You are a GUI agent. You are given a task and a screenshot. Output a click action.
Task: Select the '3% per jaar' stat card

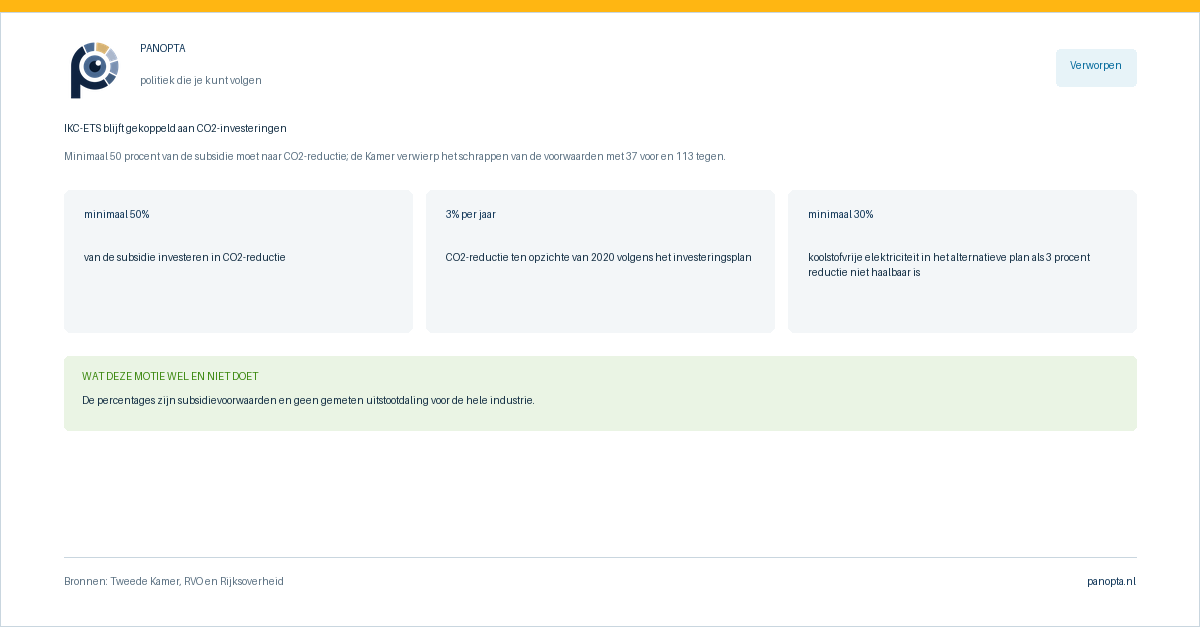coord(600,261)
